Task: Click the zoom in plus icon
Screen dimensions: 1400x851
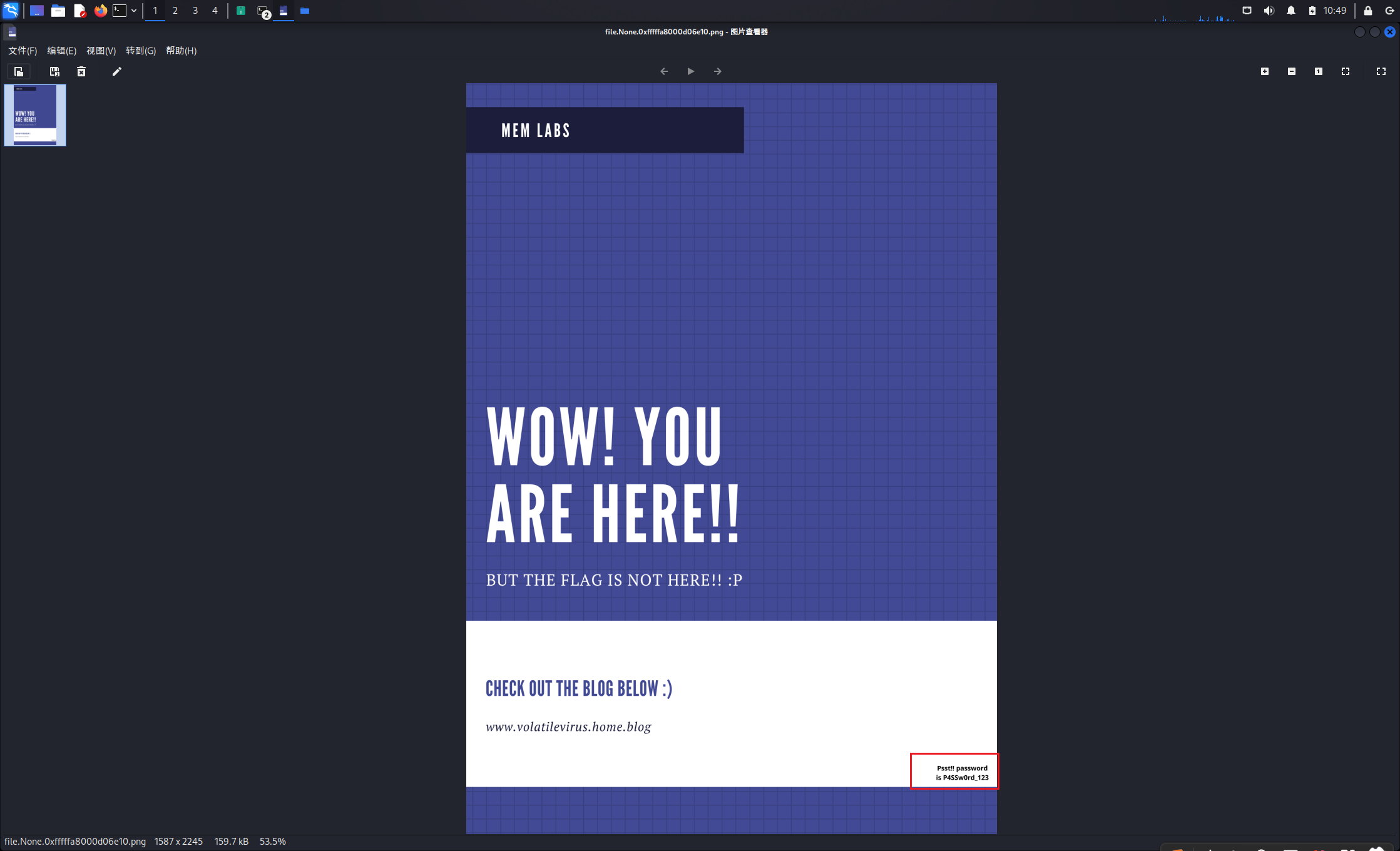Action: (1265, 71)
